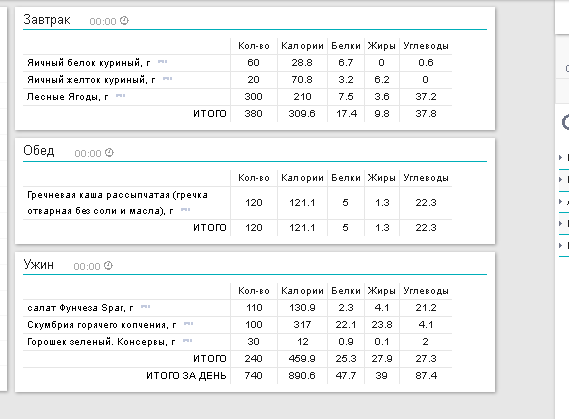Select the Лесные Ягоды food entry
The image size is (569, 419).
[x=67, y=97]
